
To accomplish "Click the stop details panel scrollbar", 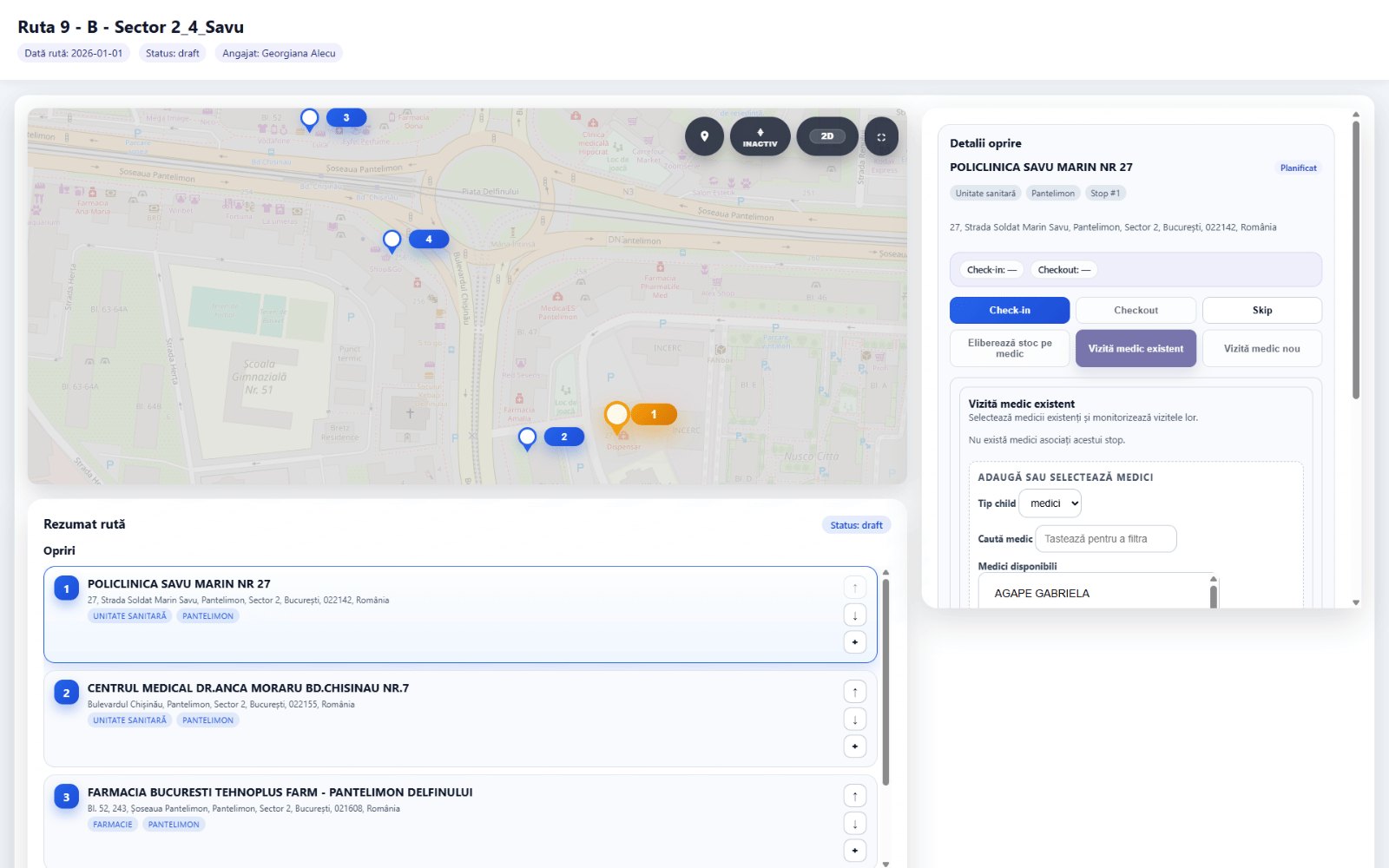I will 1356,260.
